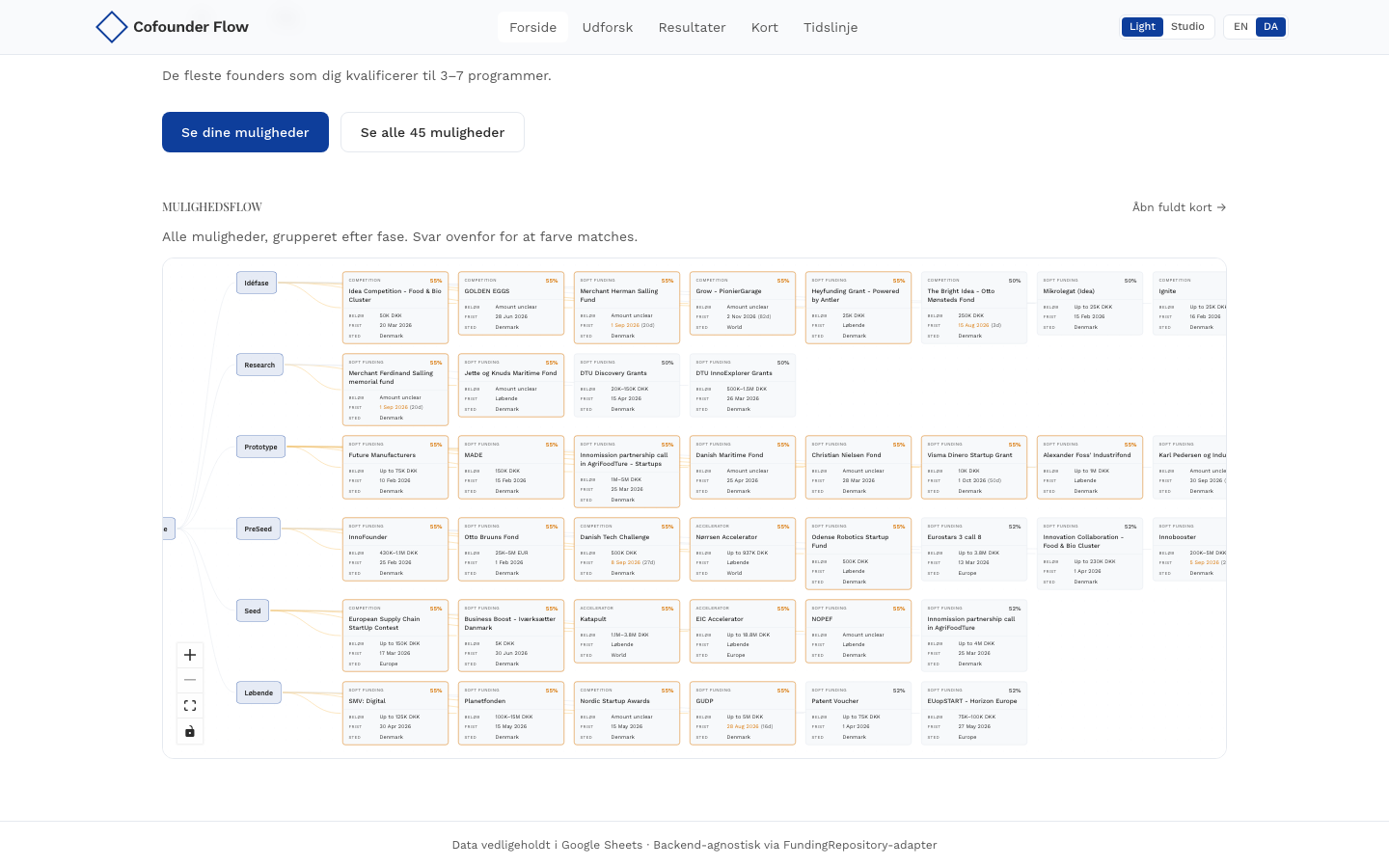Select DA language
This screenshot has width=1389, height=868.
coord(1270,27)
